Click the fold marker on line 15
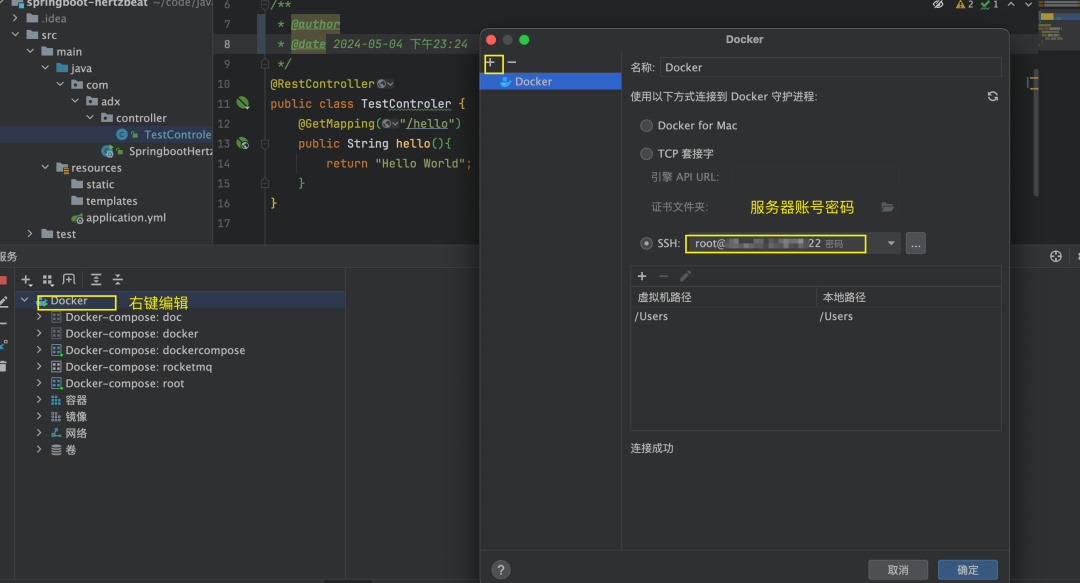1080x583 pixels. pyautogui.click(x=264, y=183)
